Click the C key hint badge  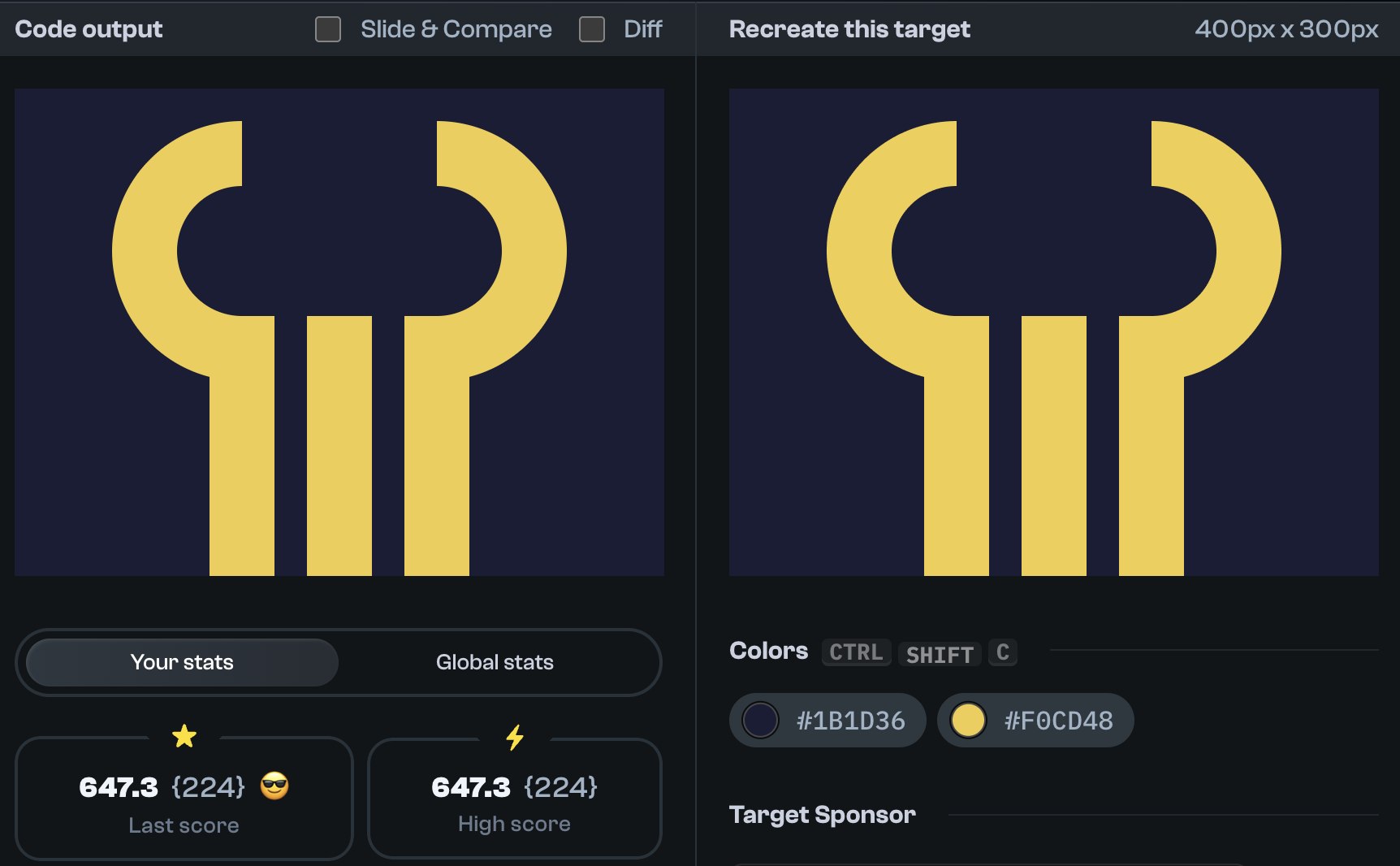point(1003,652)
